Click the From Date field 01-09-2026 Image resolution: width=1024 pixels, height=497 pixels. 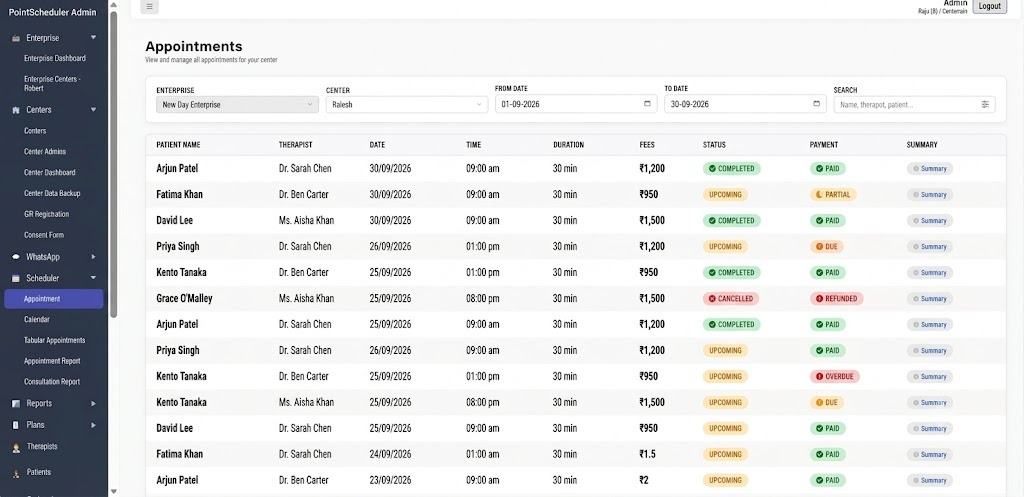[576, 104]
